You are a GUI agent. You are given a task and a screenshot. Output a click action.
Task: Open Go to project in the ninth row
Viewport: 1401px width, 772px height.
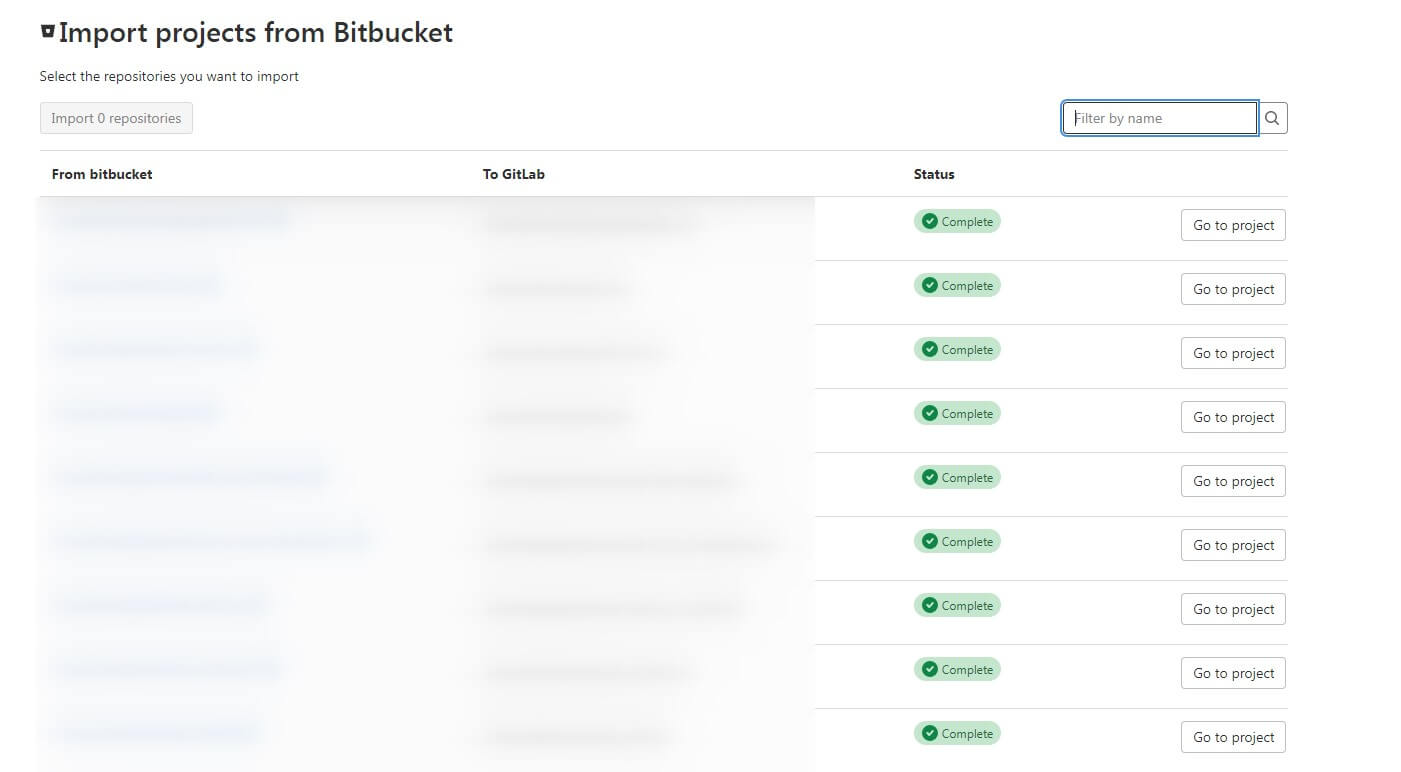click(1233, 737)
